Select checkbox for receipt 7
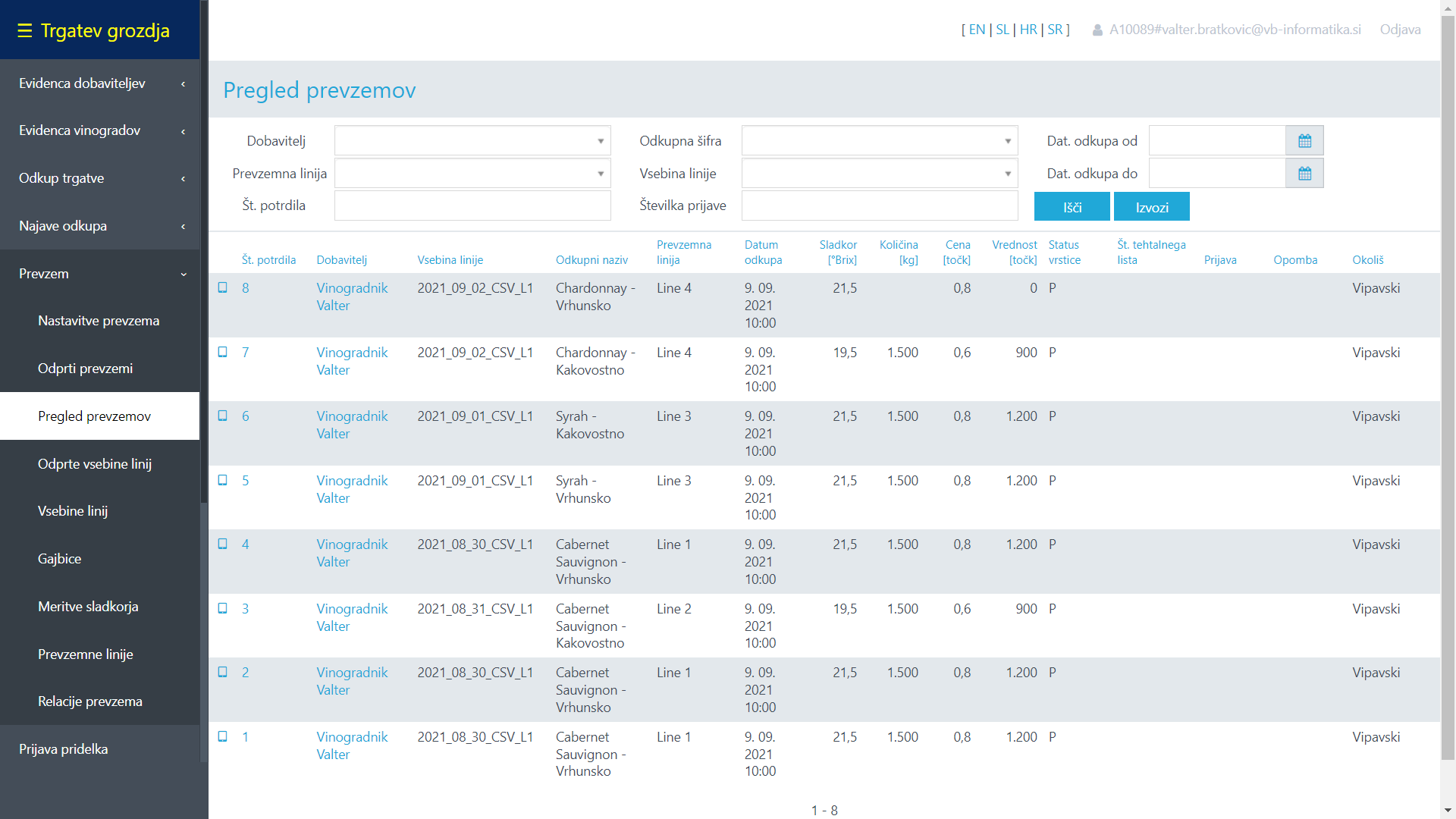The height and width of the screenshot is (819, 1456). click(x=223, y=352)
